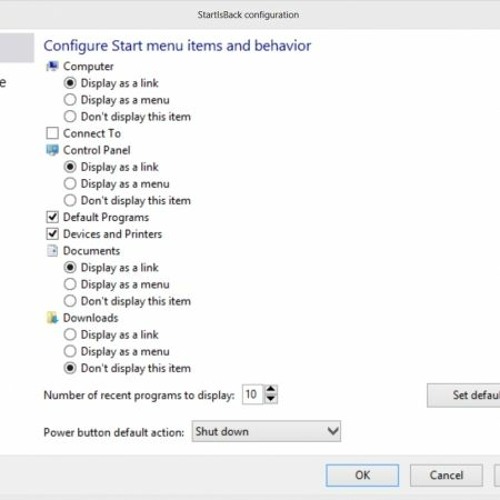Select Control Panel 'Display as a menu'

(70, 183)
